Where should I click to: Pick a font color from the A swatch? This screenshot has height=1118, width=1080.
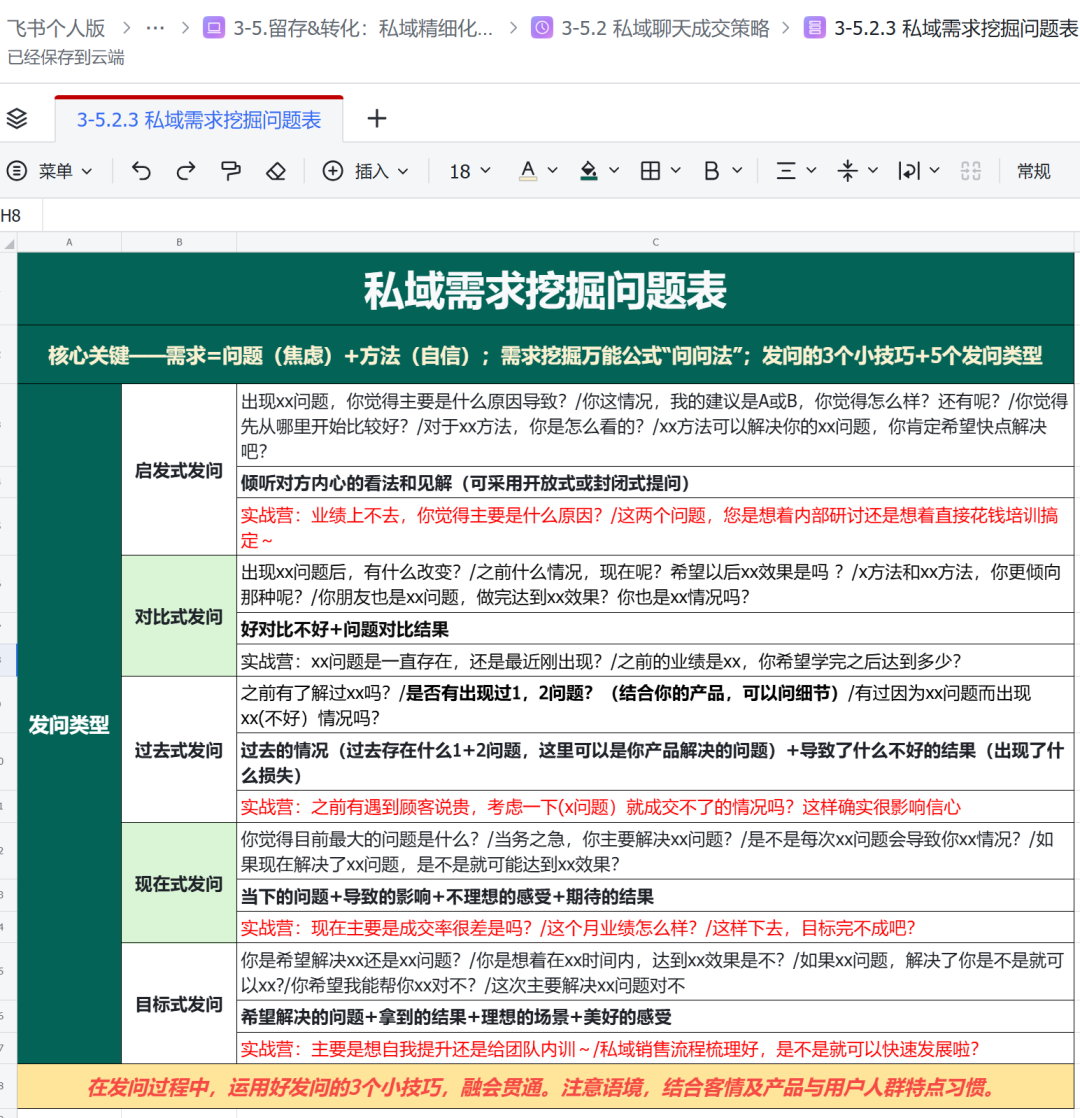527,171
